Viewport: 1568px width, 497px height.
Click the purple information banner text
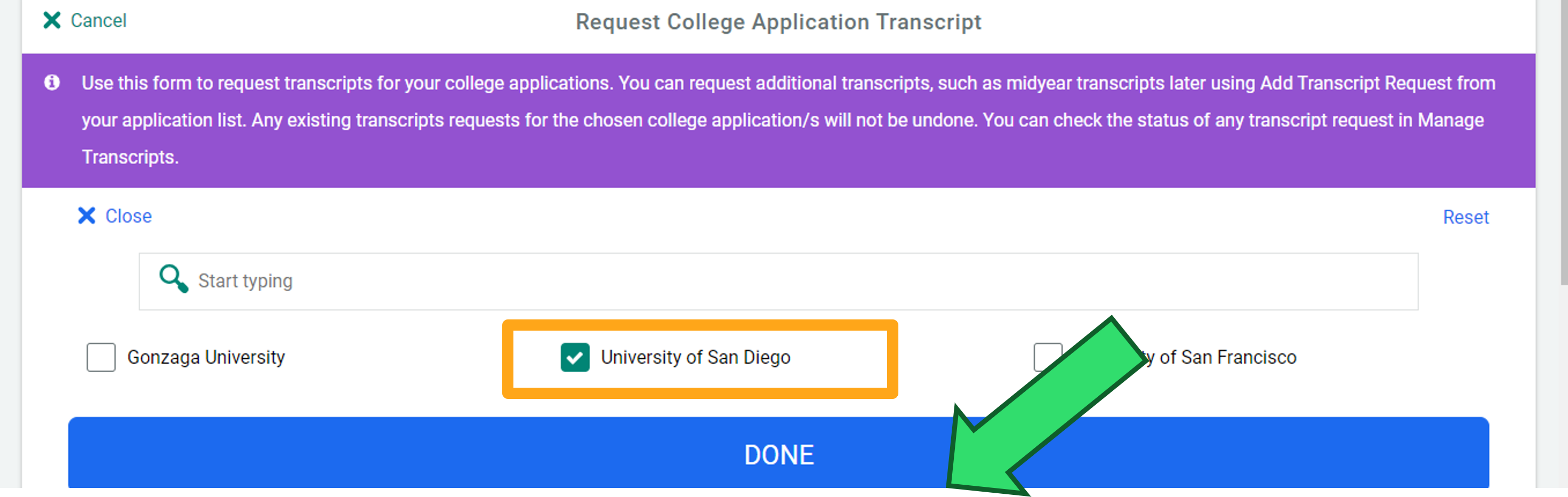pos(787,120)
